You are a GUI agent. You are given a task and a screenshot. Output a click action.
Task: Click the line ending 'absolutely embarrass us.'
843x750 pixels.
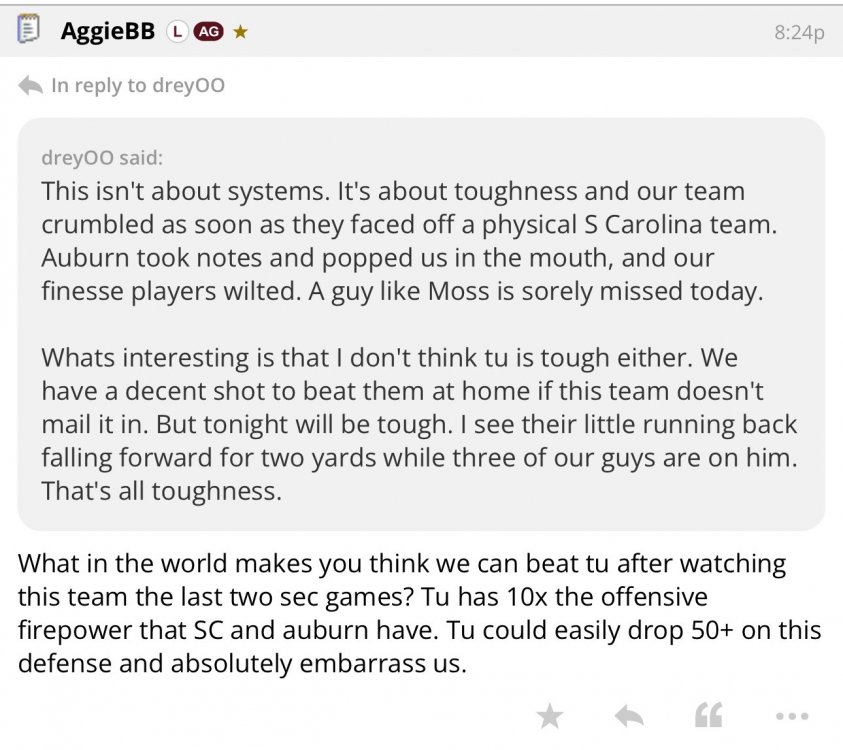click(242, 663)
